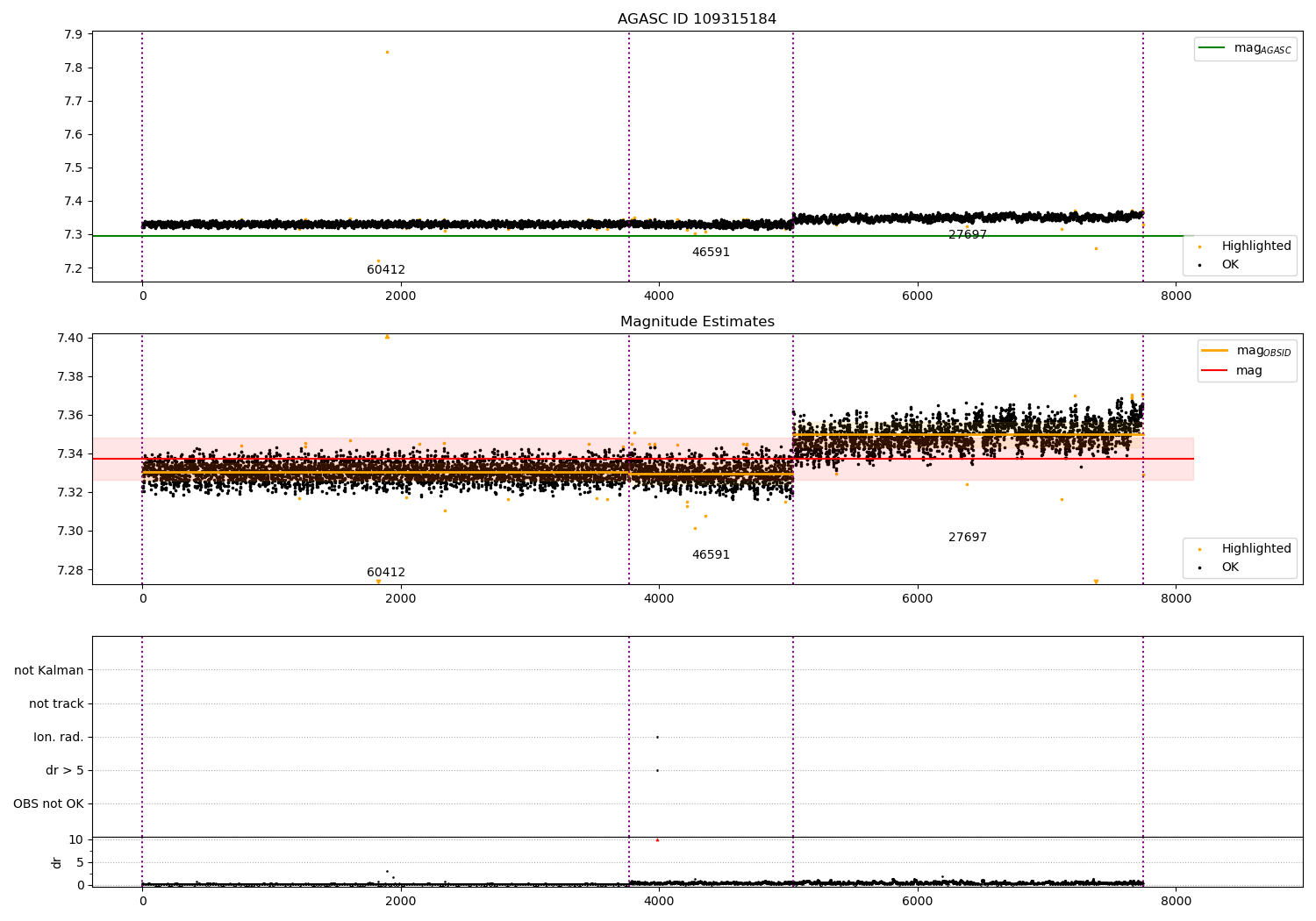Click the 7.28 tick on Magnitude Estimates y-axis
Screen dimensions: 1316x921
coord(69,570)
